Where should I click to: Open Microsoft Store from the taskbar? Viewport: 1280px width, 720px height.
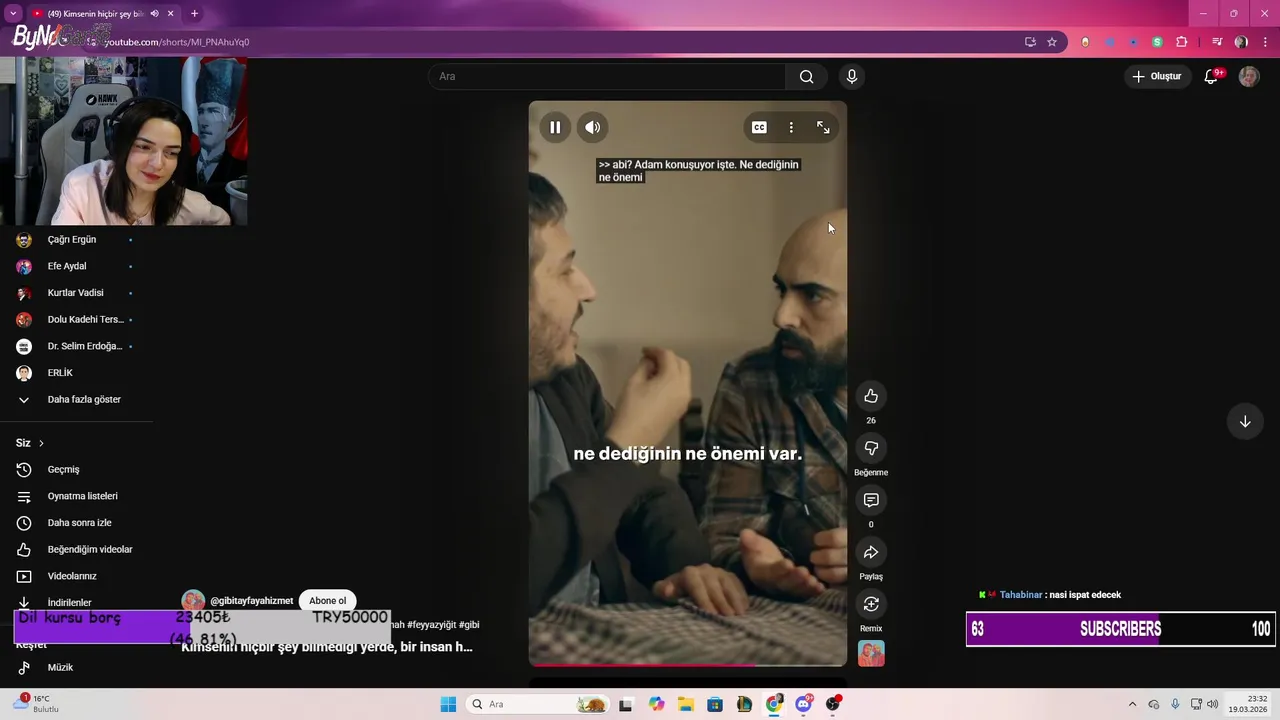(x=715, y=704)
